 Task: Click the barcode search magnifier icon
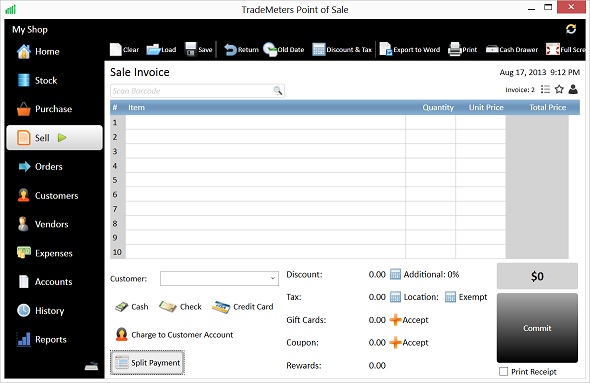pos(278,91)
